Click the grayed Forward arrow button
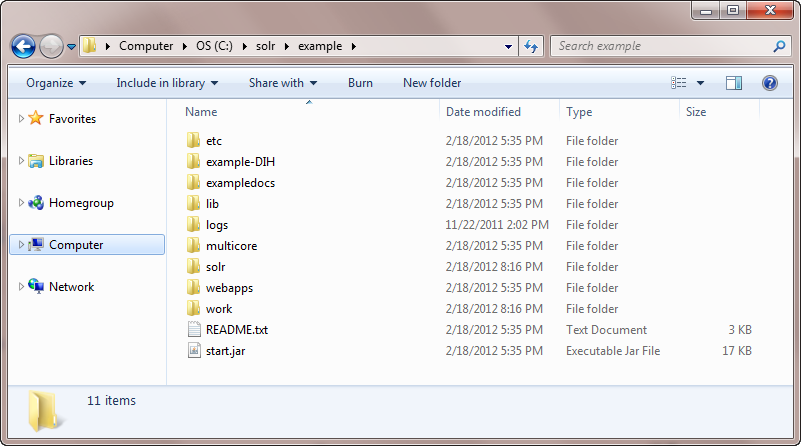The height and width of the screenshot is (446, 801). tap(51, 46)
